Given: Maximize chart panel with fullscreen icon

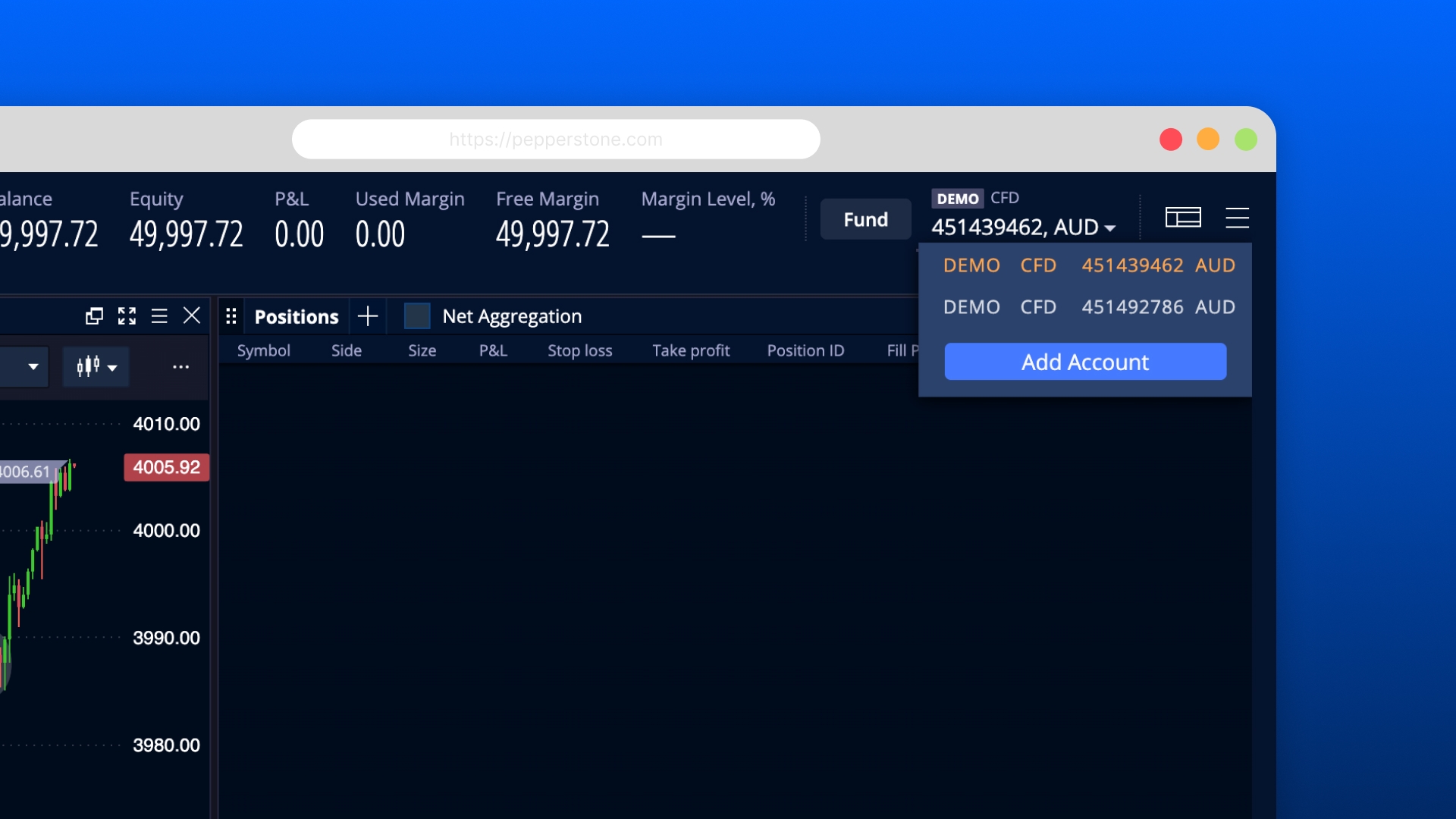Looking at the screenshot, I should tap(127, 316).
